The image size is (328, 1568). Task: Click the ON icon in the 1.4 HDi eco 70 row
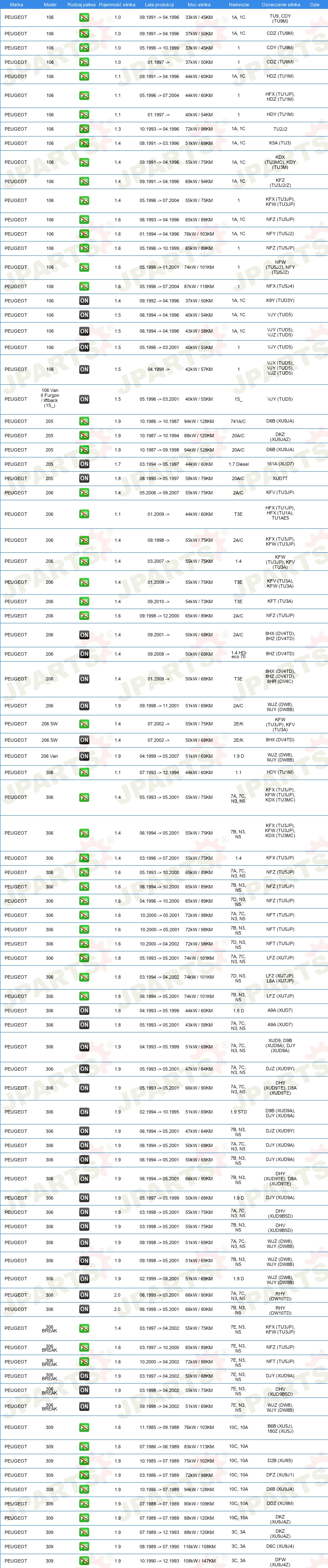coord(84,654)
